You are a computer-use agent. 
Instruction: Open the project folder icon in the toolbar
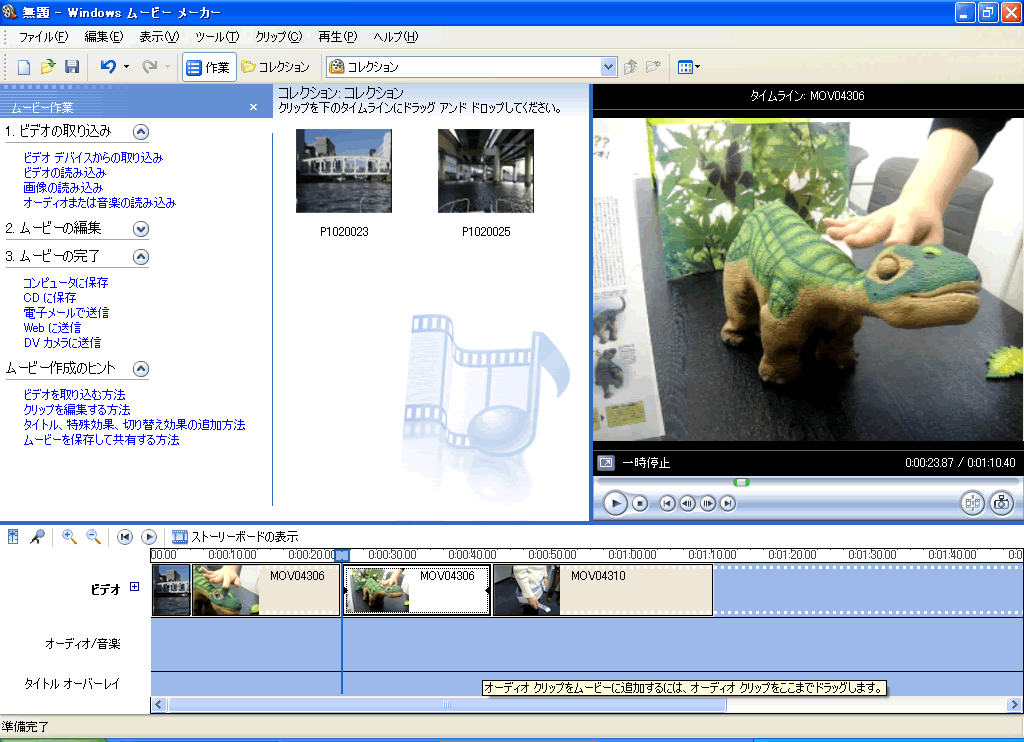48,67
